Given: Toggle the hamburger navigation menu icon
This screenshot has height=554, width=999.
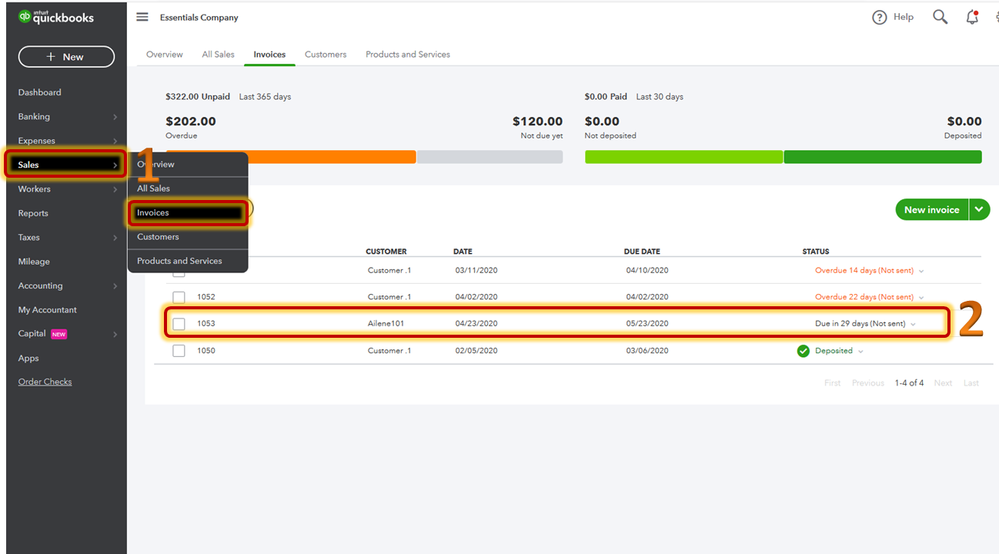Looking at the screenshot, I should 142,17.
